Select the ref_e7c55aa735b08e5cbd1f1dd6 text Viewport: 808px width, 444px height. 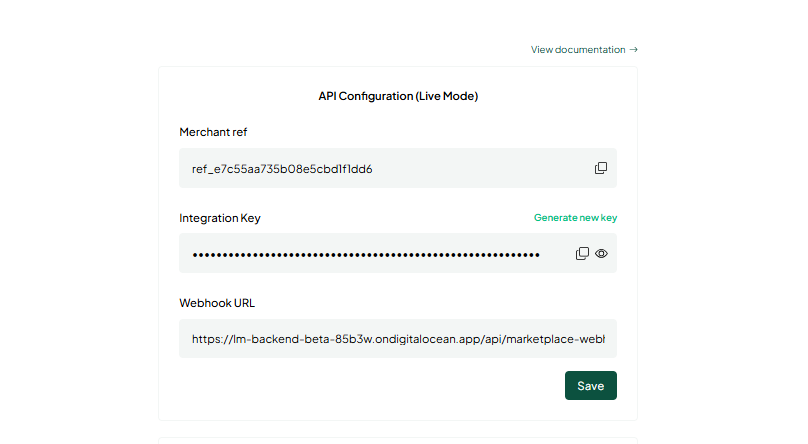(x=282, y=169)
